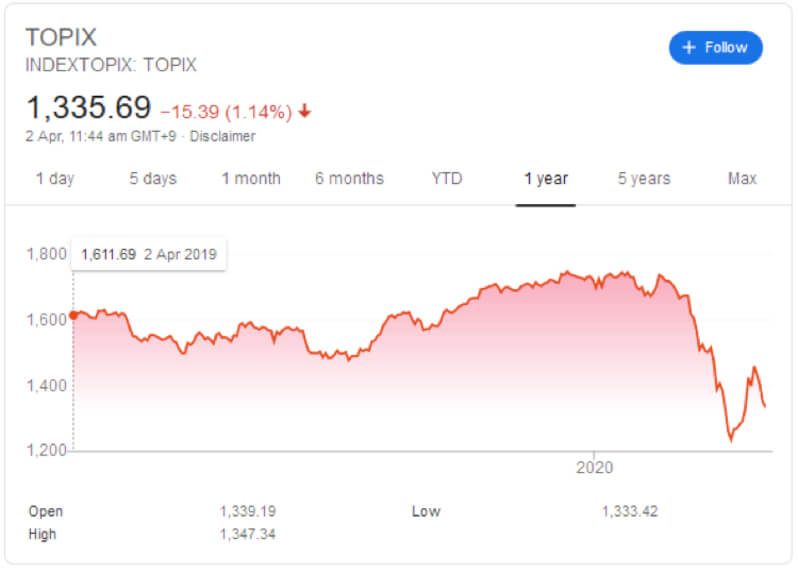Click the chart's lowest dip point
This screenshot has height=572, width=798.
[731, 439]
